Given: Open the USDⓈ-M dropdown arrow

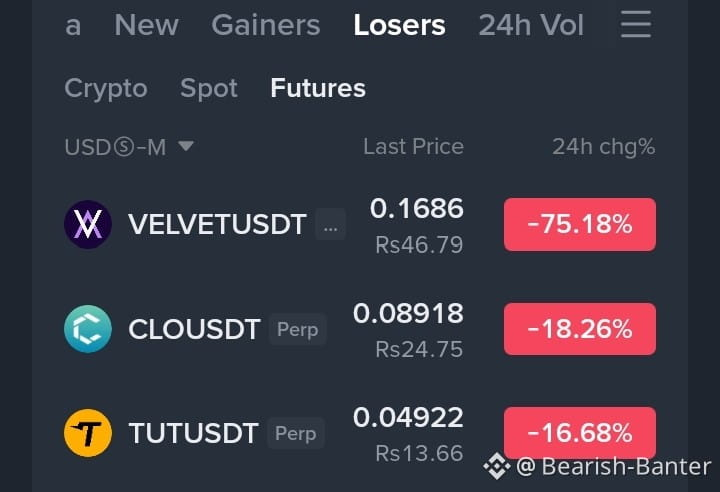Looking at the screenshot, I should coord(186,147).
